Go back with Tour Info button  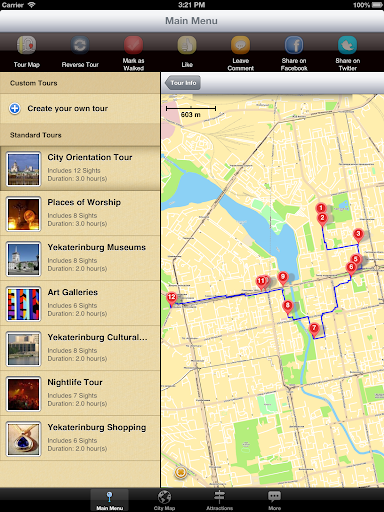pyautogui.click(x=182, y=83)
